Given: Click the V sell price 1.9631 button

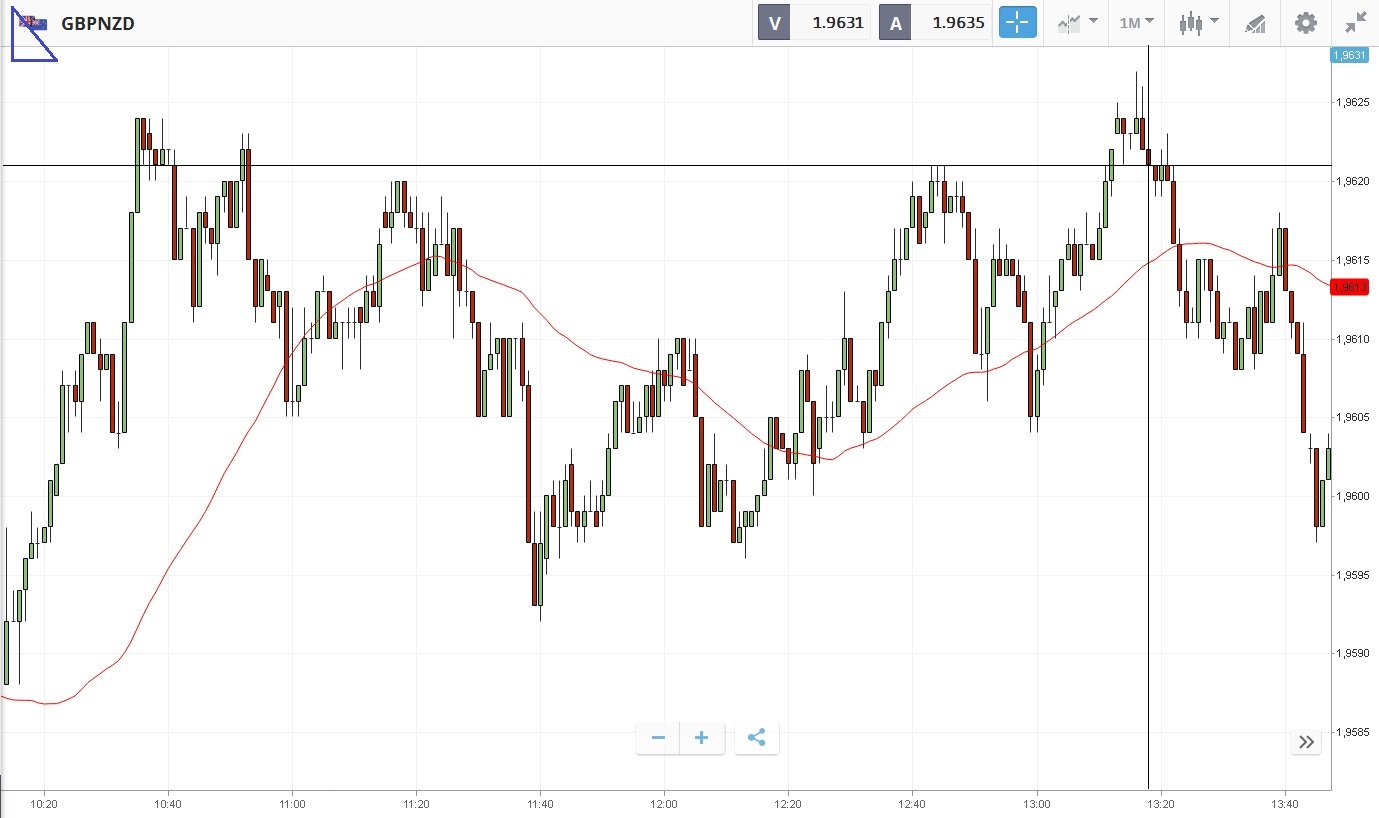Looking at the screenshot, I should 814,23.
